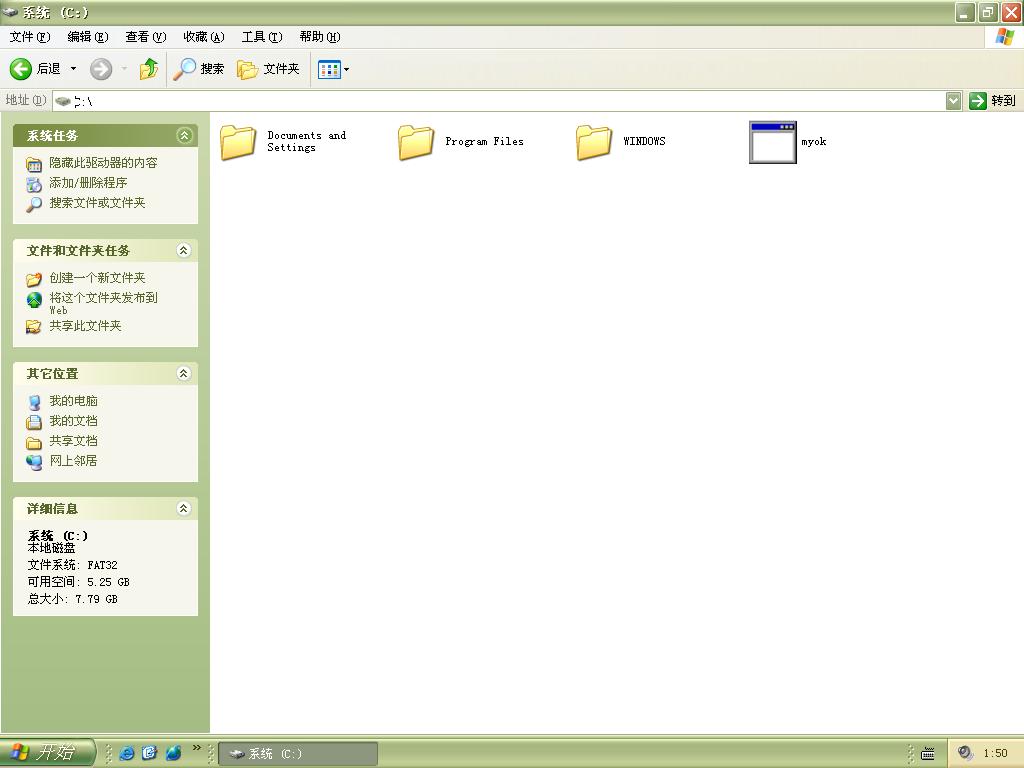Image resolution: width=1024 pixels, height=768 pixels.
Task: Click the share folder icon beside 共享此文件夹
Action: tap(34, 327)
